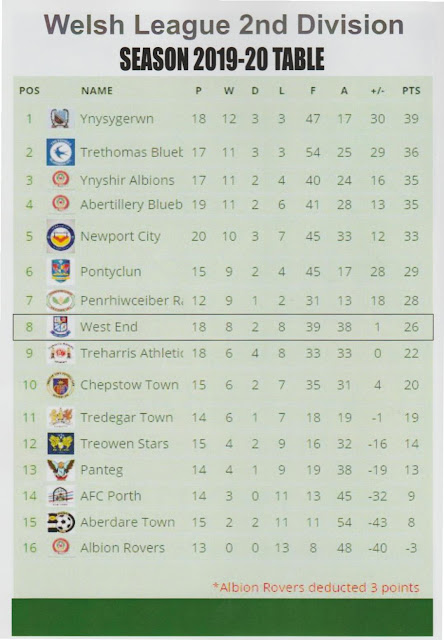Click the Treowen Stars blue badge

click(x=60, y=443)
